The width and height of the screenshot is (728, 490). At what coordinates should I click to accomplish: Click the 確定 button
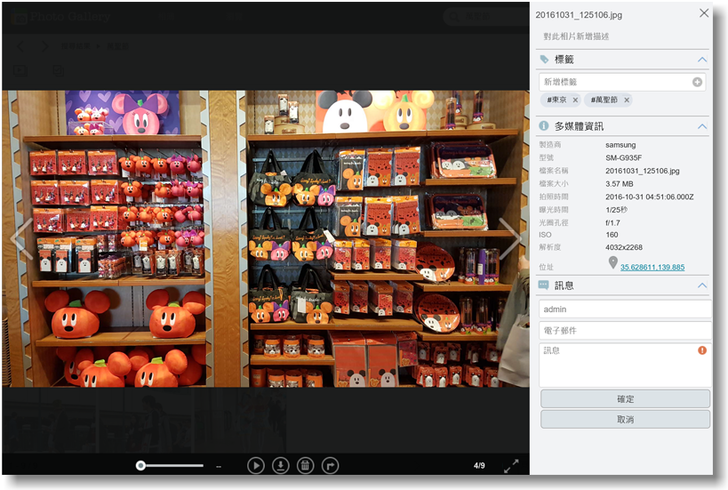point(625,399)
